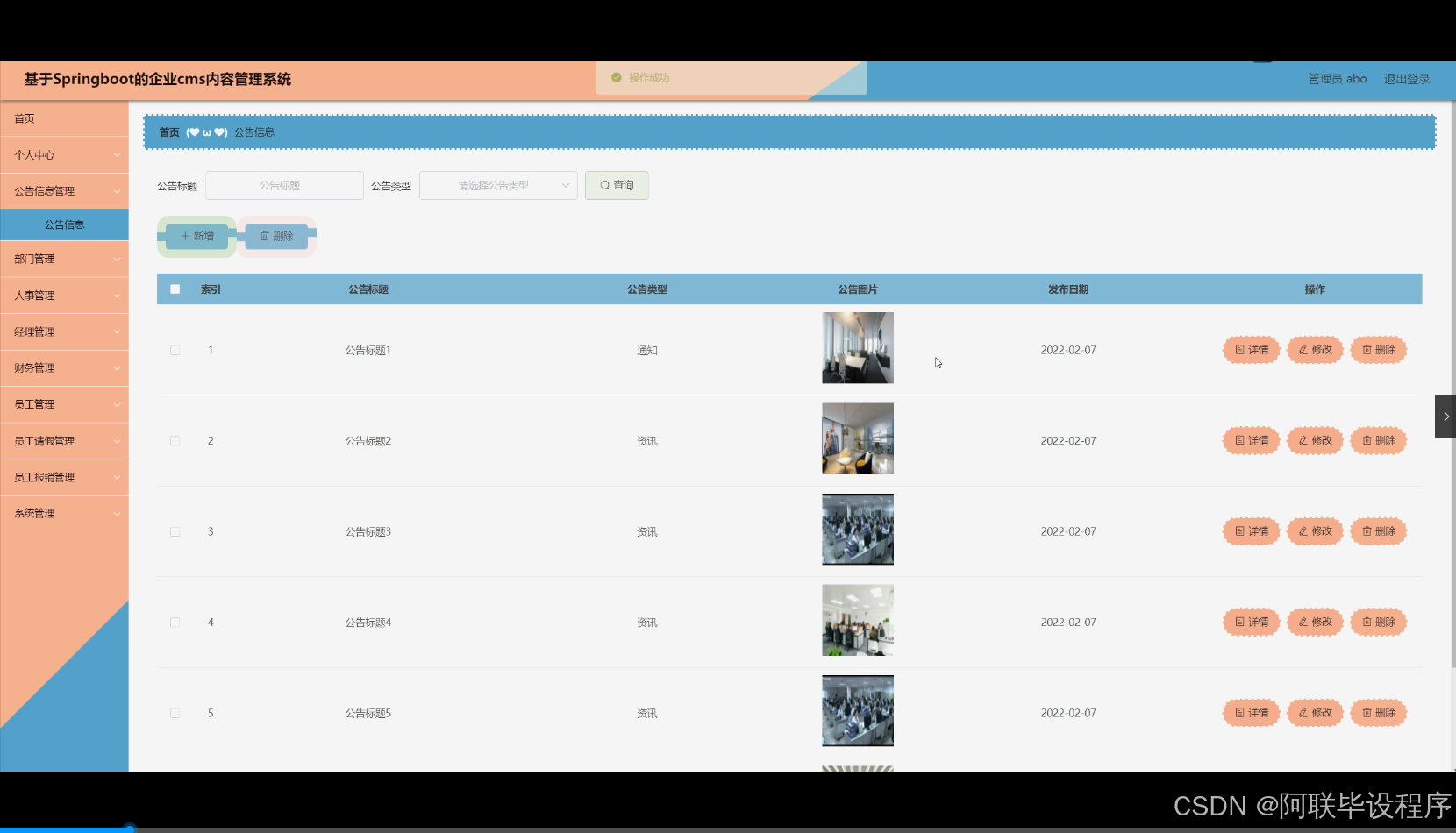The height and width of the screenshot is (833, 1456).
Task: Check the select-all checkbox in table header
Action: 175,288
